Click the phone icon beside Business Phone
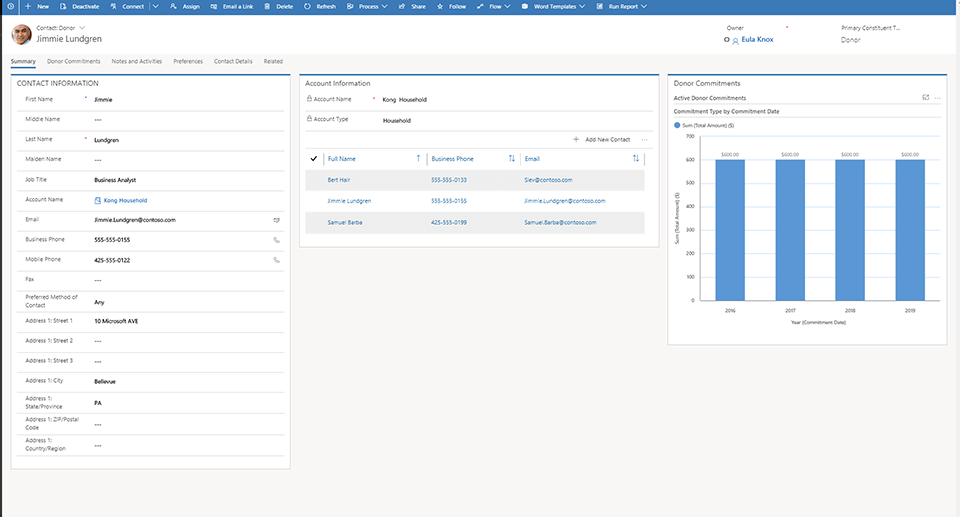 (x=277, y=240)
